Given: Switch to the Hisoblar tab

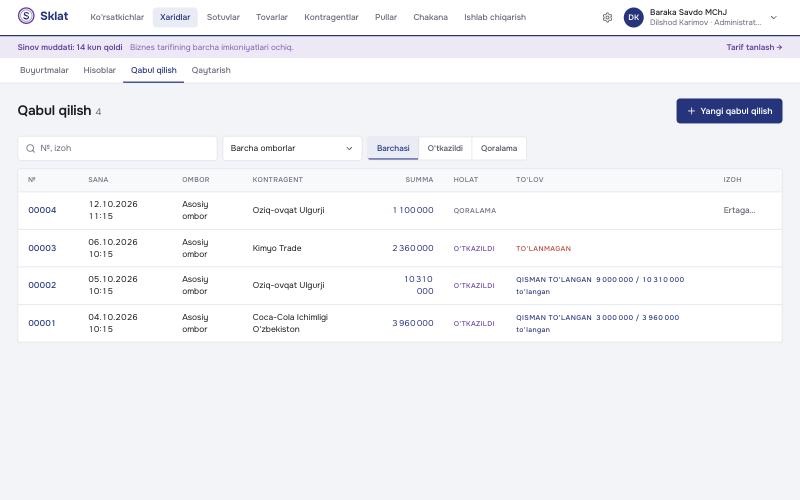Looking at the screenshot, I should point(99,70).
